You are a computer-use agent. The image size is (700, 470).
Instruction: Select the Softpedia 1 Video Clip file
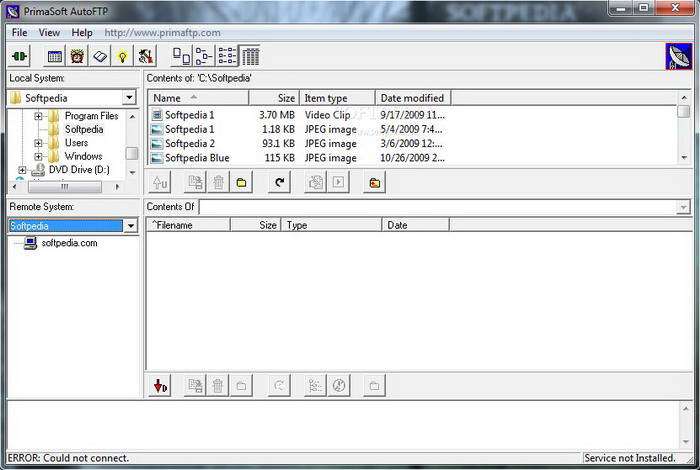coord(190,115)
